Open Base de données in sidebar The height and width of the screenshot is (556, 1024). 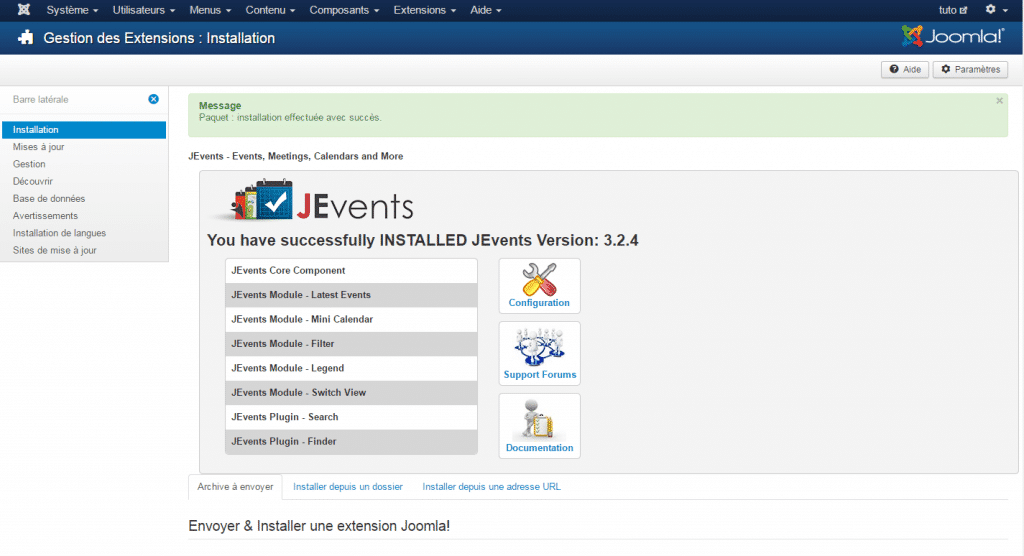pos(49,198)
